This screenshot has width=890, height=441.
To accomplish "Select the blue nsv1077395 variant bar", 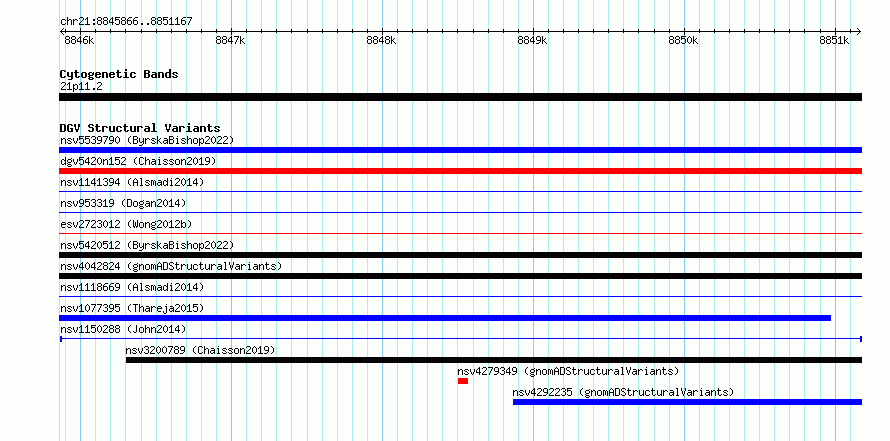I will (x=445, y=318).
